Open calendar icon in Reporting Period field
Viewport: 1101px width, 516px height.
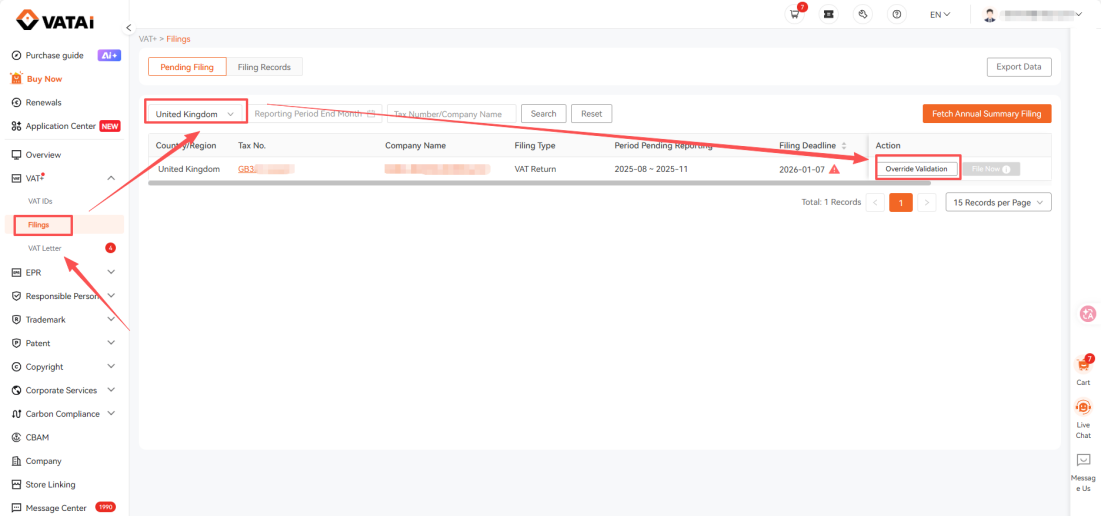[371, 113]
